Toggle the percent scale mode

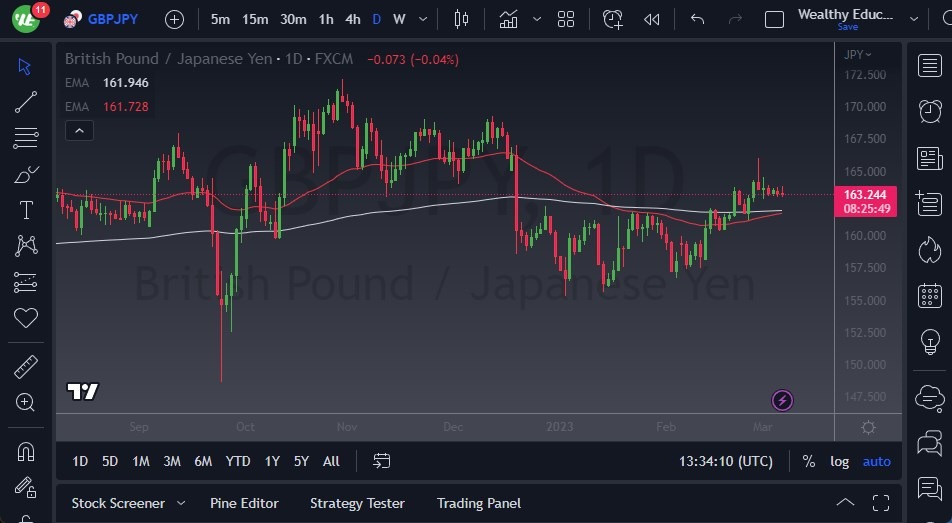pyautogui.click(x=809, y=462)
